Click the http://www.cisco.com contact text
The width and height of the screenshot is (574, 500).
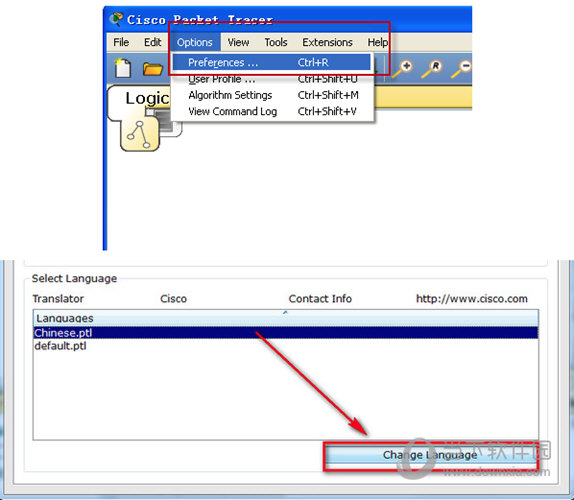472,299
